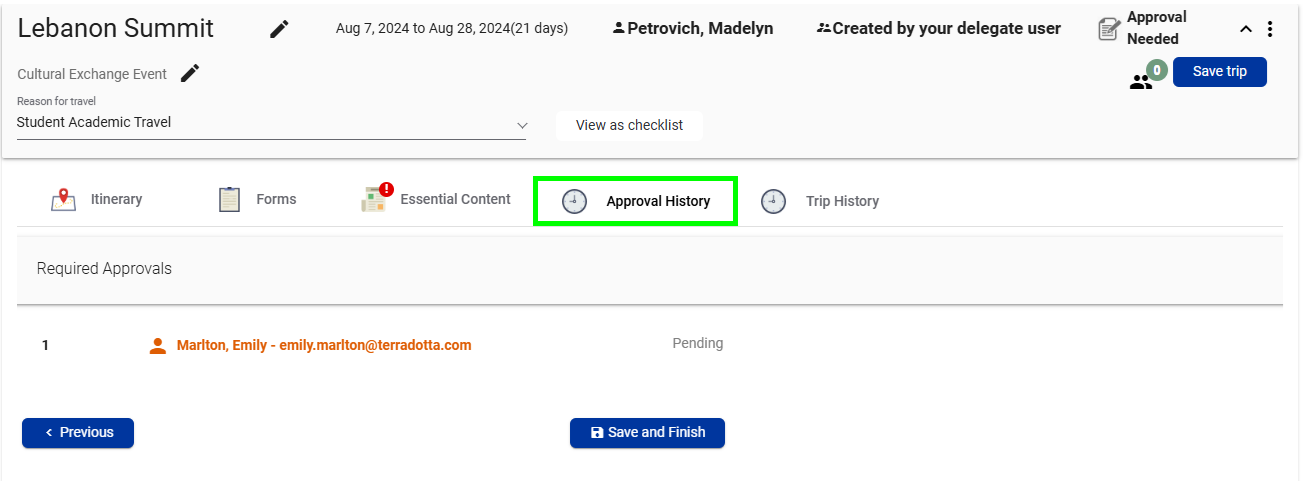This screenshot has width=1303, height=481.
Task: Open Essential Content icon with red alert
Action: click(376, 198)
